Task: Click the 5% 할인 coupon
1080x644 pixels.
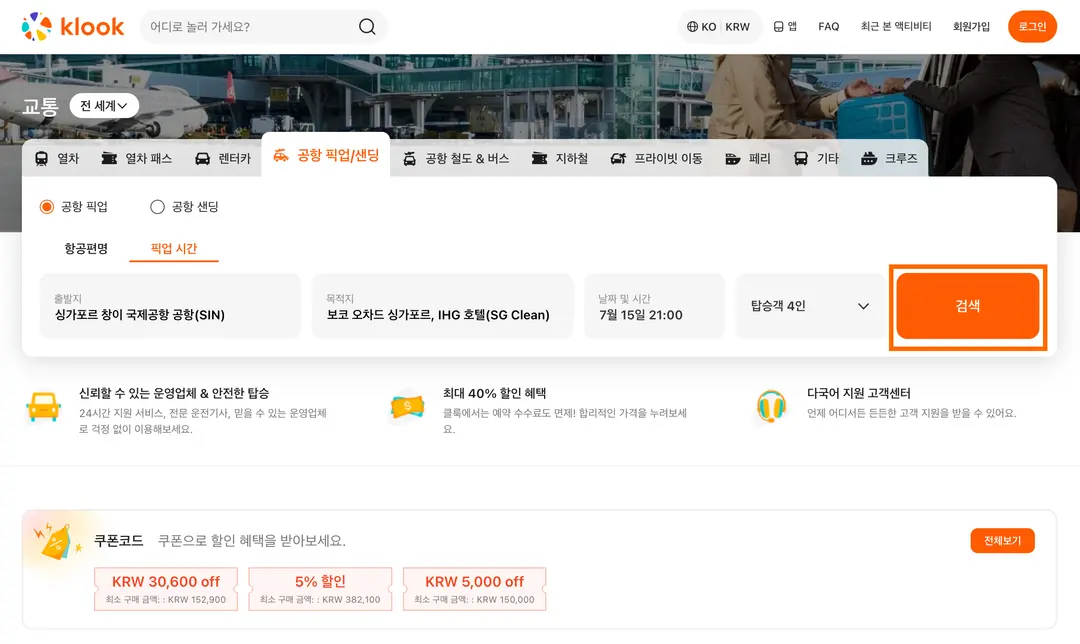Action: click(320, 589)
